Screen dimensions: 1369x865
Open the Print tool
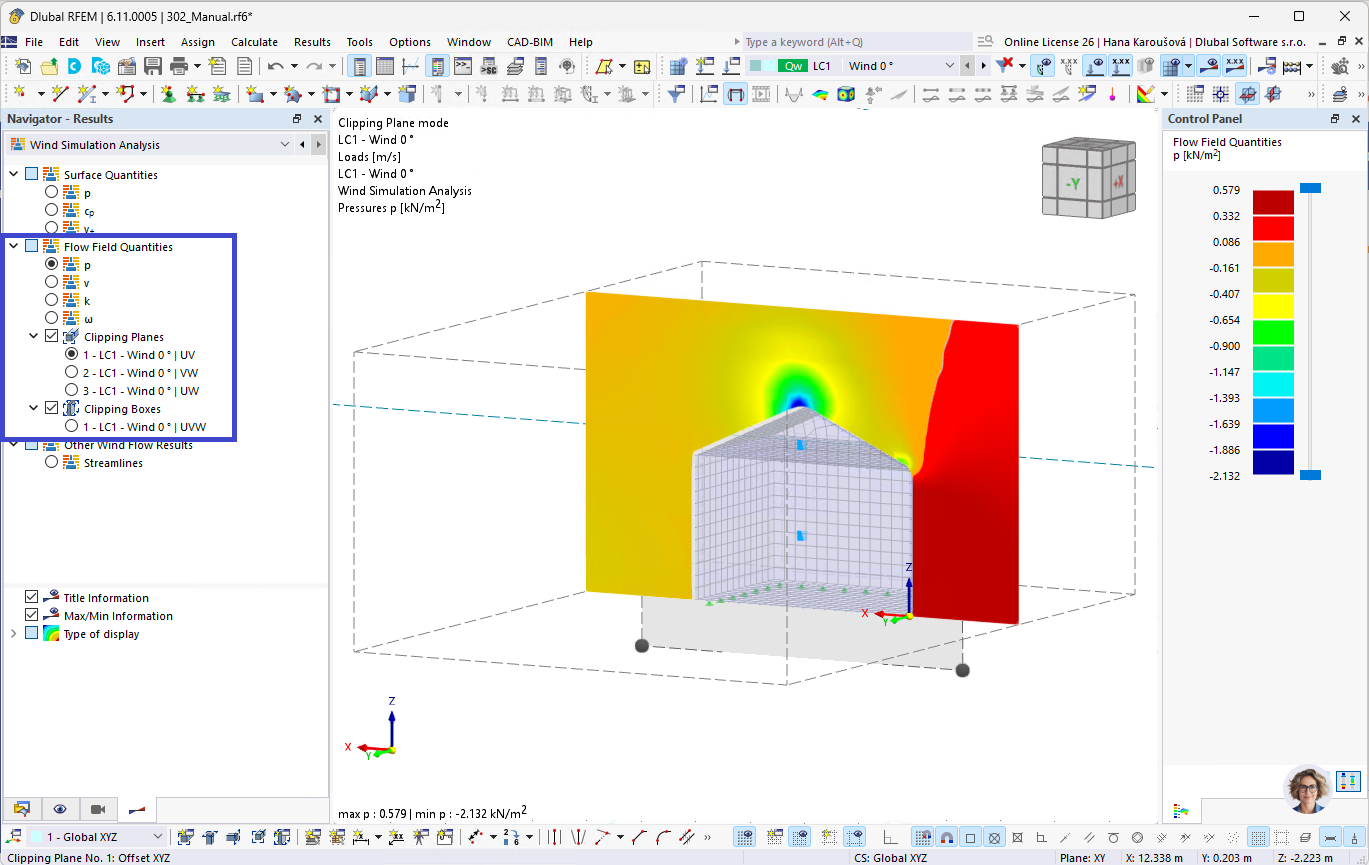pyautogui.click(x=180, y=64)
